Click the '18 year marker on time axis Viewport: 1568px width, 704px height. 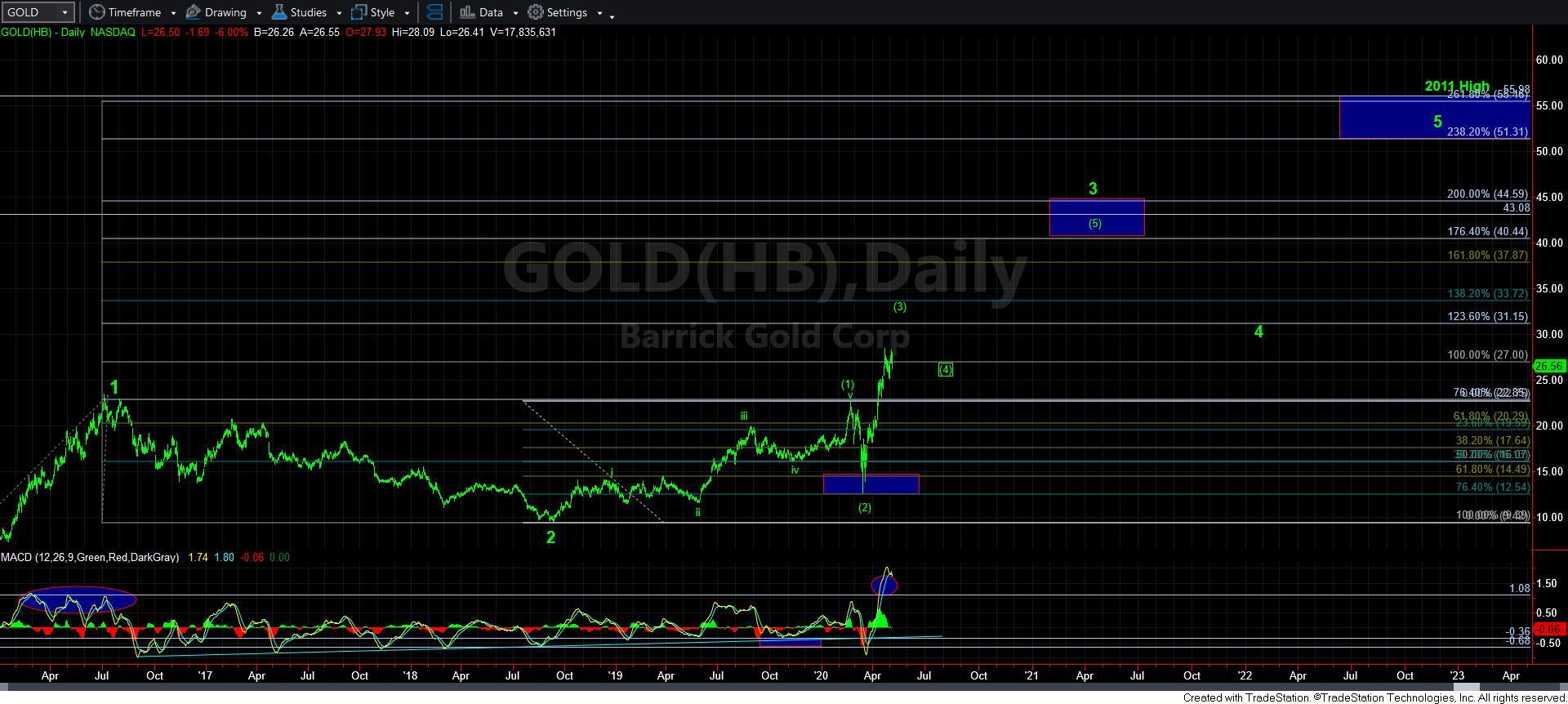[x=410, y=675]
